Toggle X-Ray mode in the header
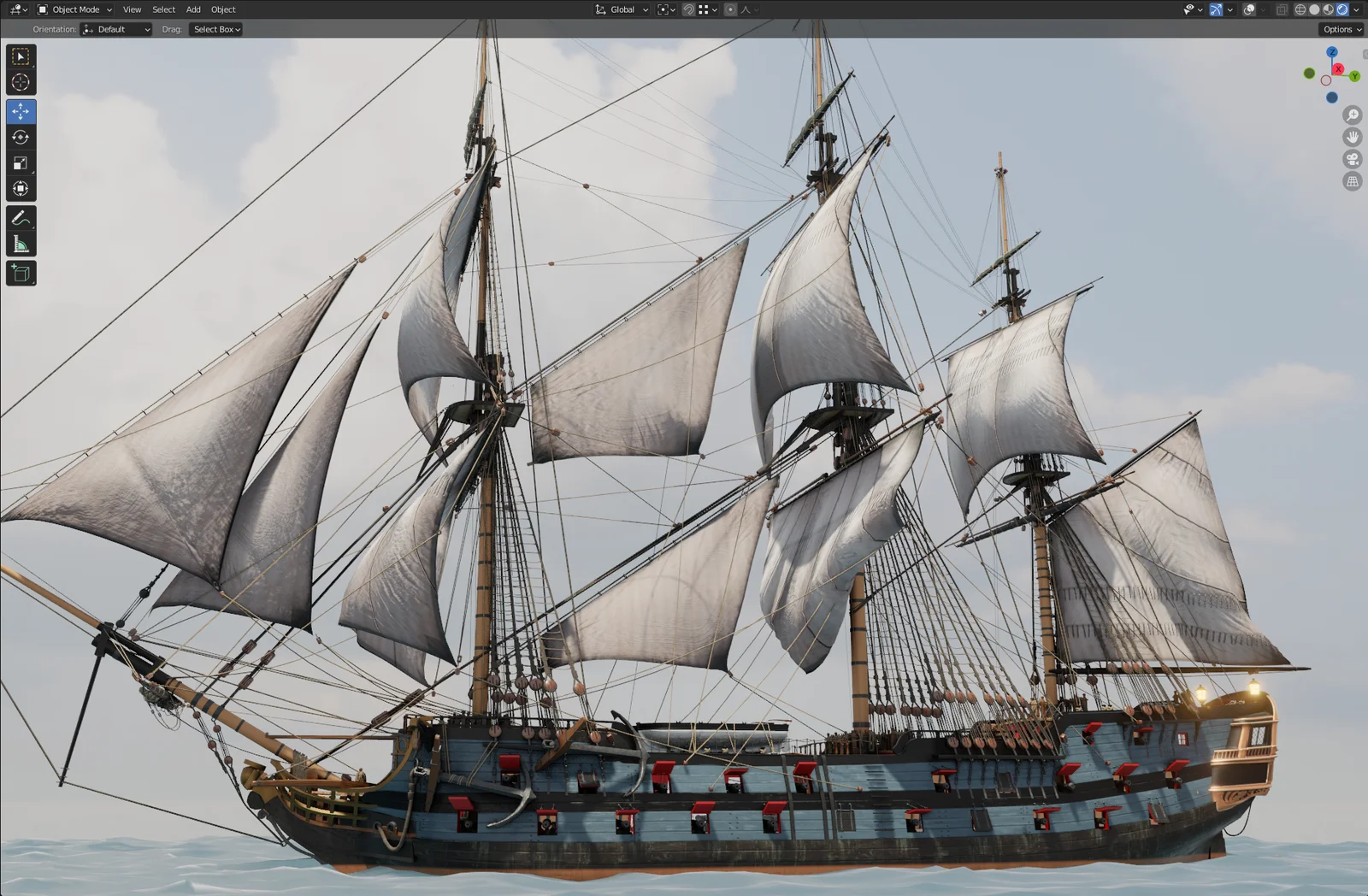 [1282, 9]
